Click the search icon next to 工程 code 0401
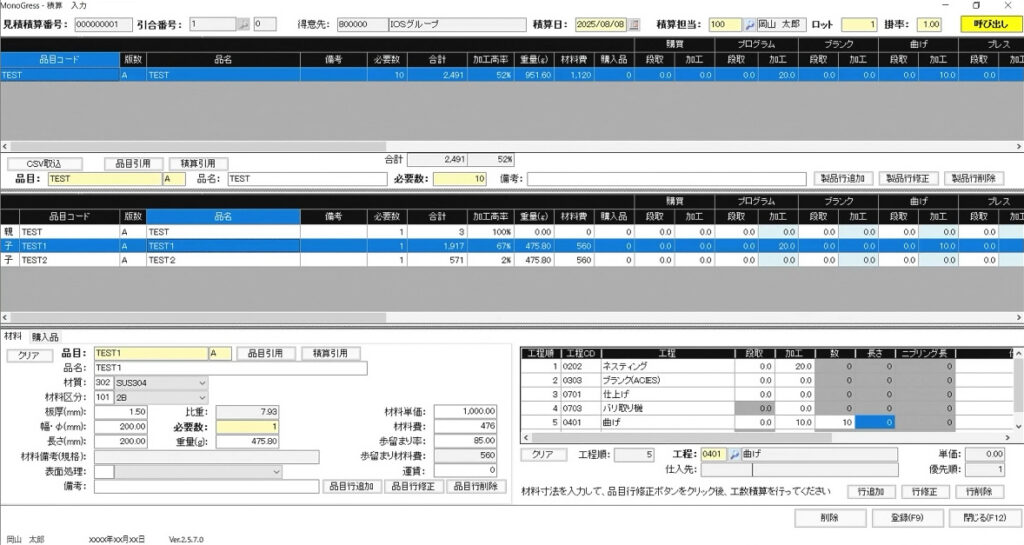 (734, 454)
